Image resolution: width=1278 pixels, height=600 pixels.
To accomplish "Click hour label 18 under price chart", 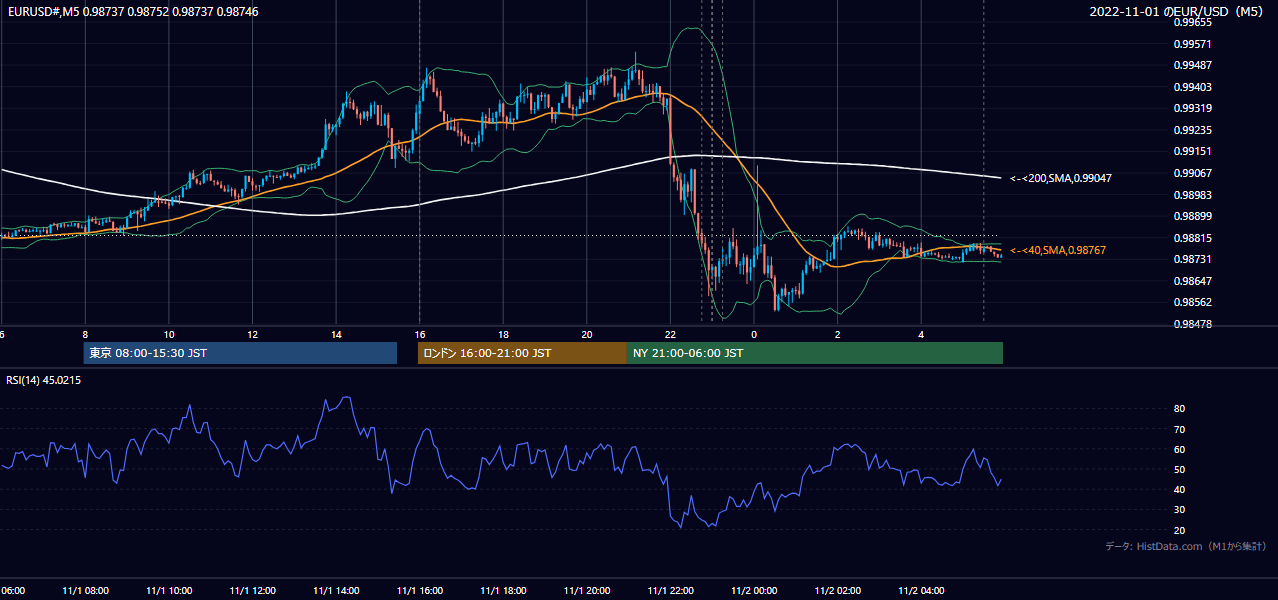I will click(x=504, y=335).
